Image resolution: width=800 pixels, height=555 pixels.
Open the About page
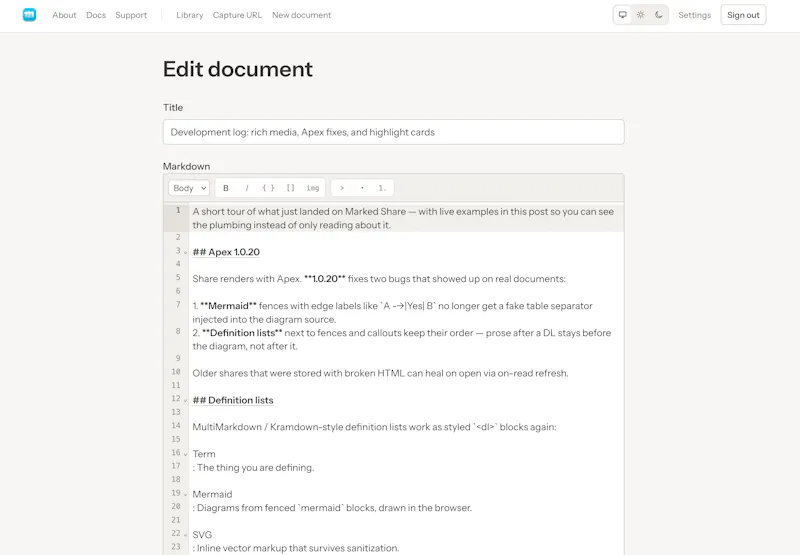[64, 15]
